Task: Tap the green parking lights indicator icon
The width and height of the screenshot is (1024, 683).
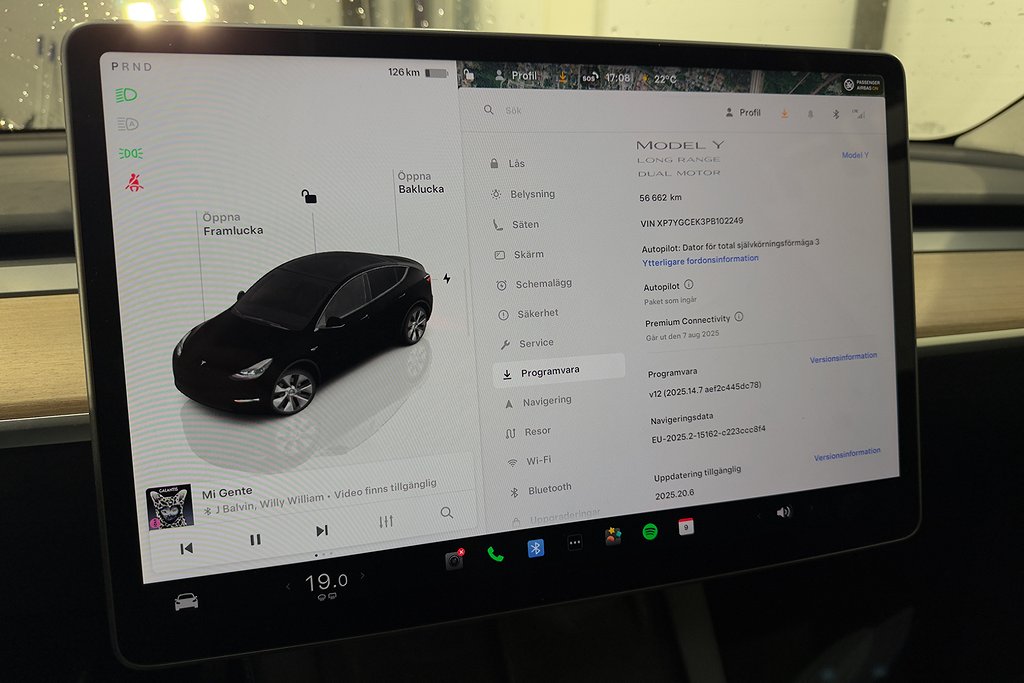Action: coord(131,153)
